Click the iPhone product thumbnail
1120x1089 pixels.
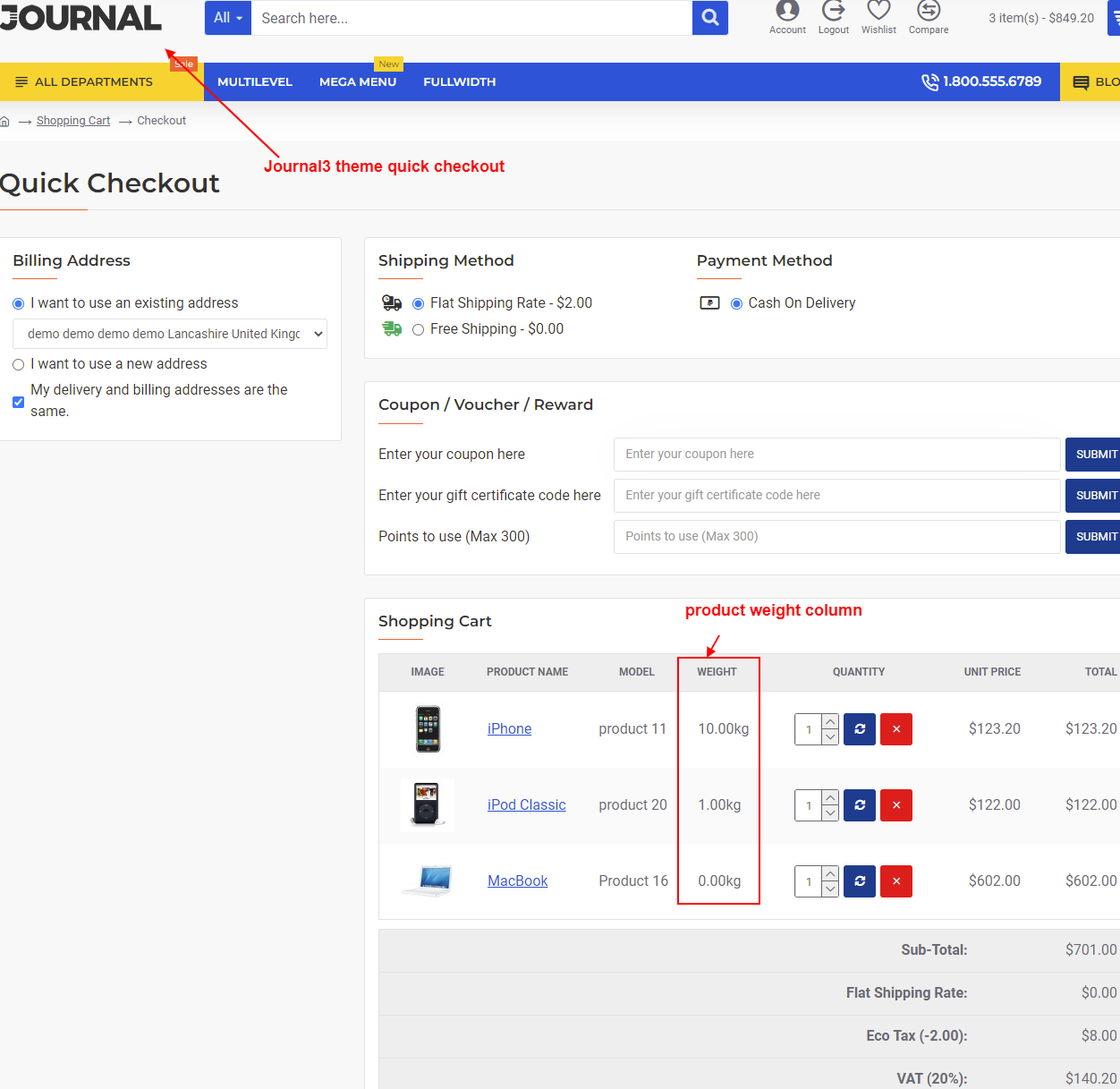point(428,729)
